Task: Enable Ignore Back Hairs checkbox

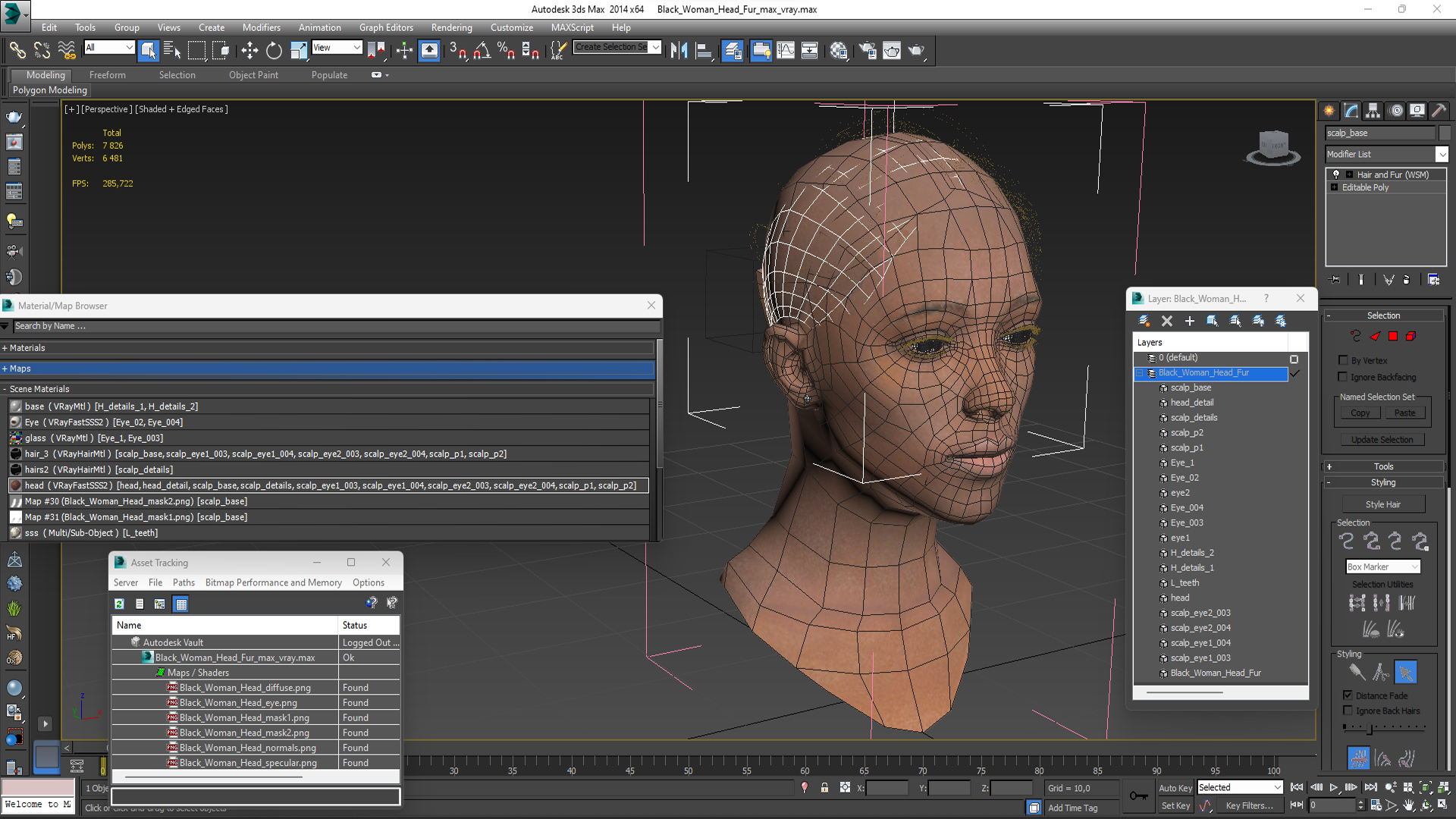Action: pyautogui.click(x=1348, y=711)
